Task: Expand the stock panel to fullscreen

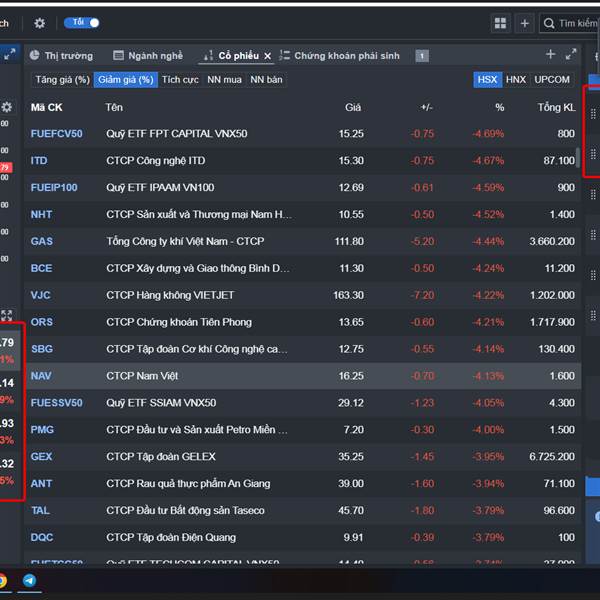Action: pos(571,54)
